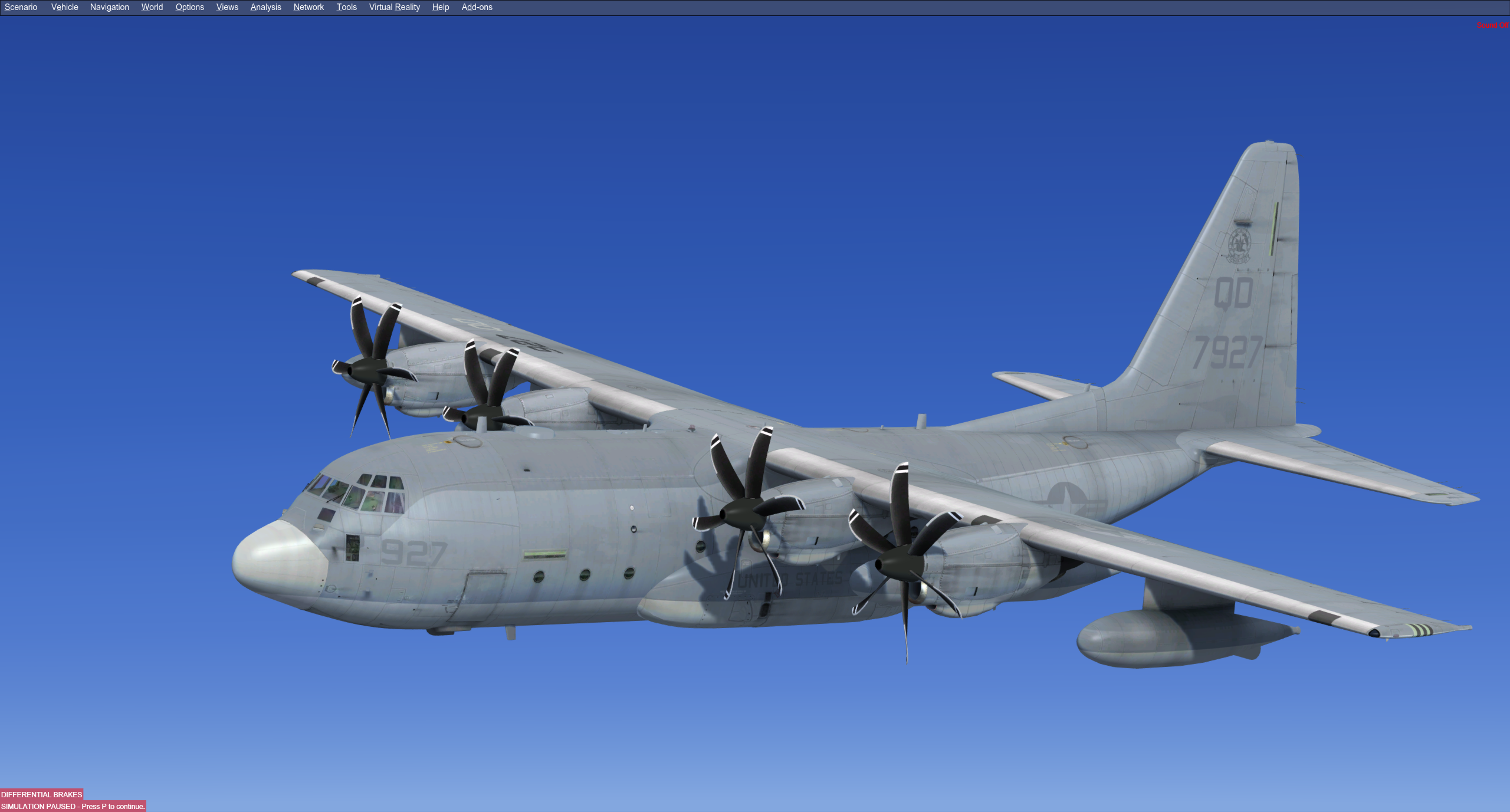Open the Vehicle menu
The height and width of the screenshot is (812, 1510).
(64, 7)
